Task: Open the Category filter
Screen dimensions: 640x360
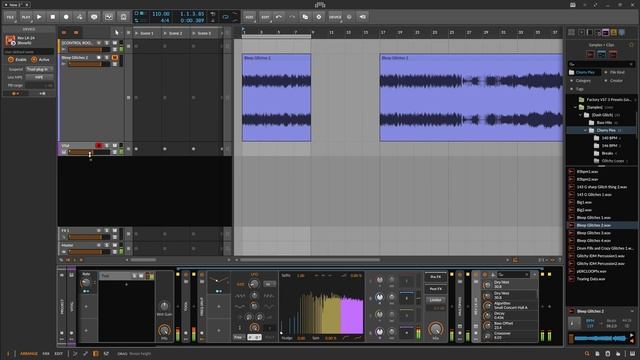Action: [582, 81]
